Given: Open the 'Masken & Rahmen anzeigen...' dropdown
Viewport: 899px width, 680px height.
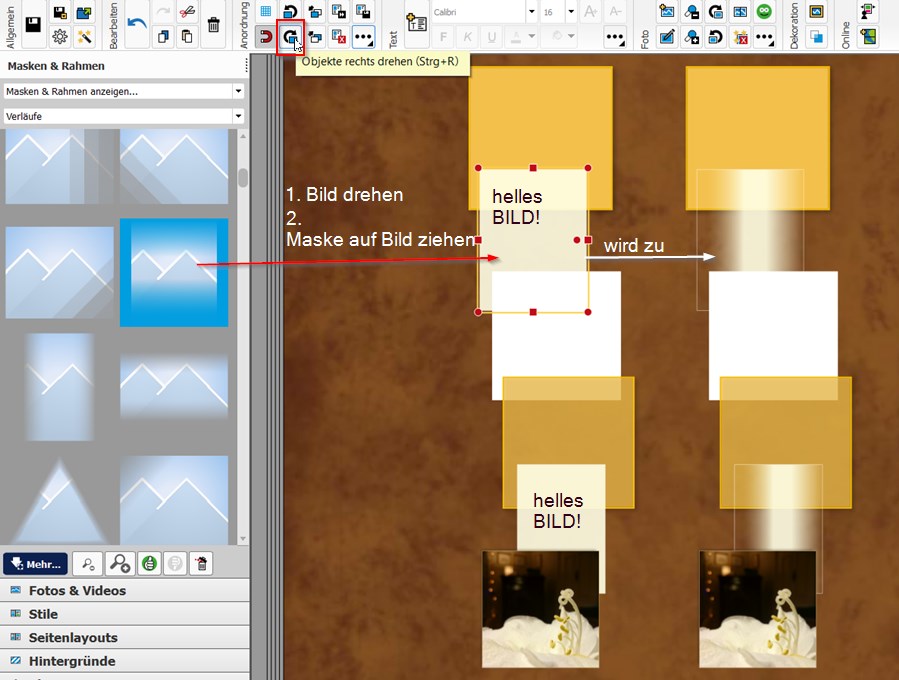Looking at the screenshot, I should point(124,91).
